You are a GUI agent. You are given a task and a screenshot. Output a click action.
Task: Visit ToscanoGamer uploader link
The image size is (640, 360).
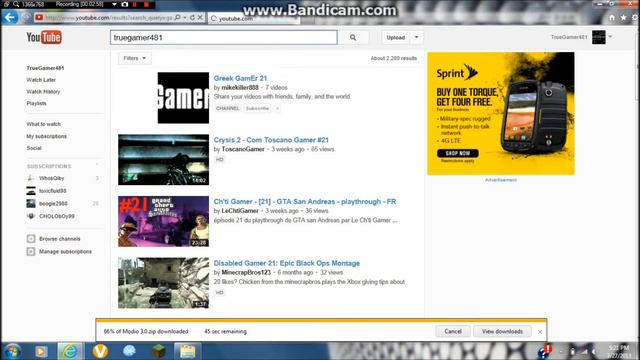(x=243, y=149)
